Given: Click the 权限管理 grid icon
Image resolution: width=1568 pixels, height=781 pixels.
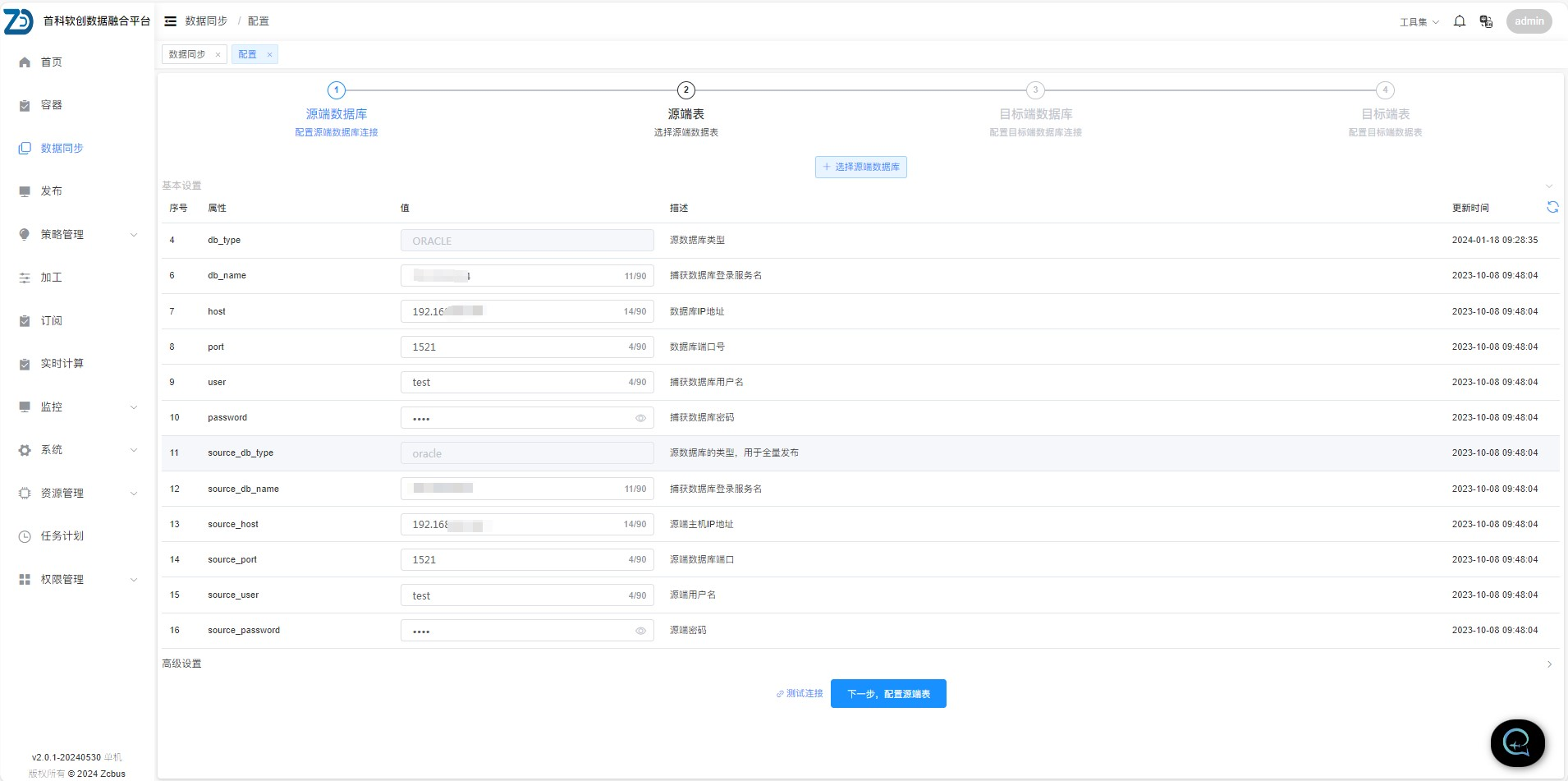Looking at the screenshot, I should (25, 580).
